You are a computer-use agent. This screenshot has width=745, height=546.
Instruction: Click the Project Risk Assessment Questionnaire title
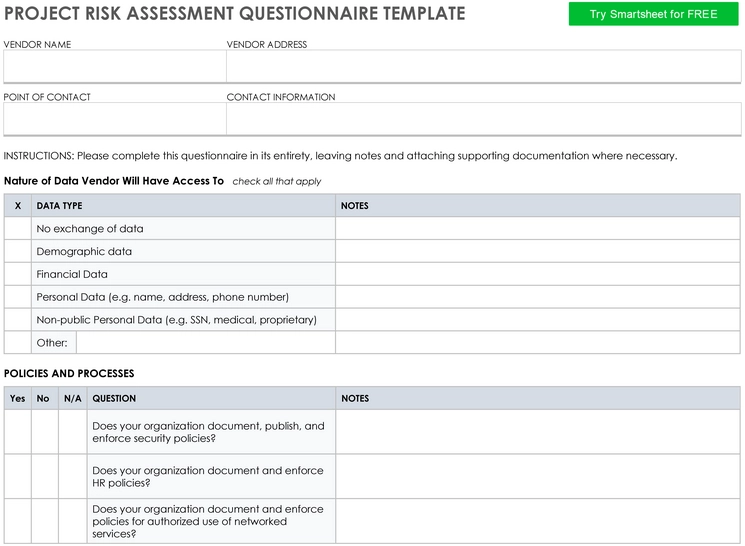point(235,14)
